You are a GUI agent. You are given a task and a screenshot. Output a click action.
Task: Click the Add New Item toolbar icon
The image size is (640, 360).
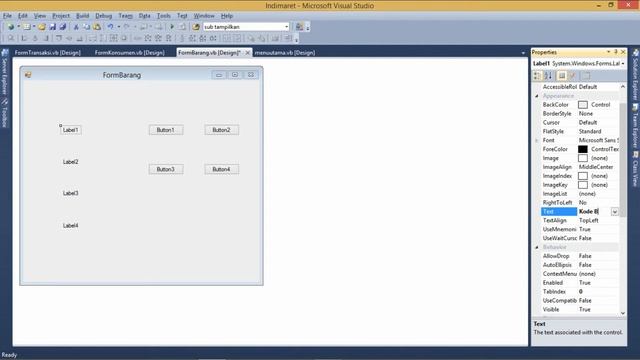point(27,27)
